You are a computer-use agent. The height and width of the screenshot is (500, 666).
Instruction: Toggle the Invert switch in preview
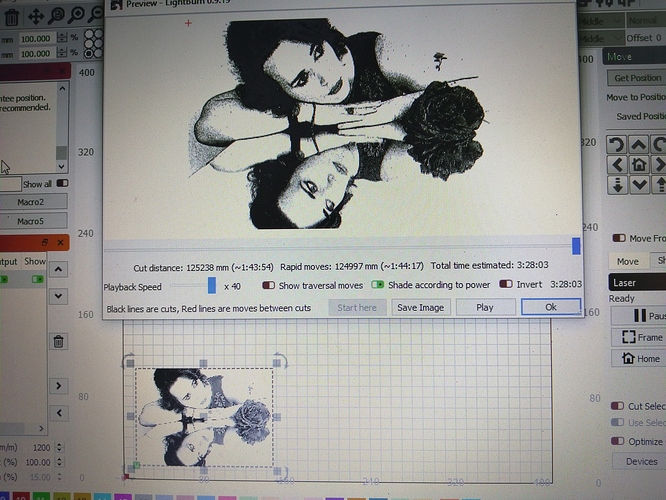point(506,284)
